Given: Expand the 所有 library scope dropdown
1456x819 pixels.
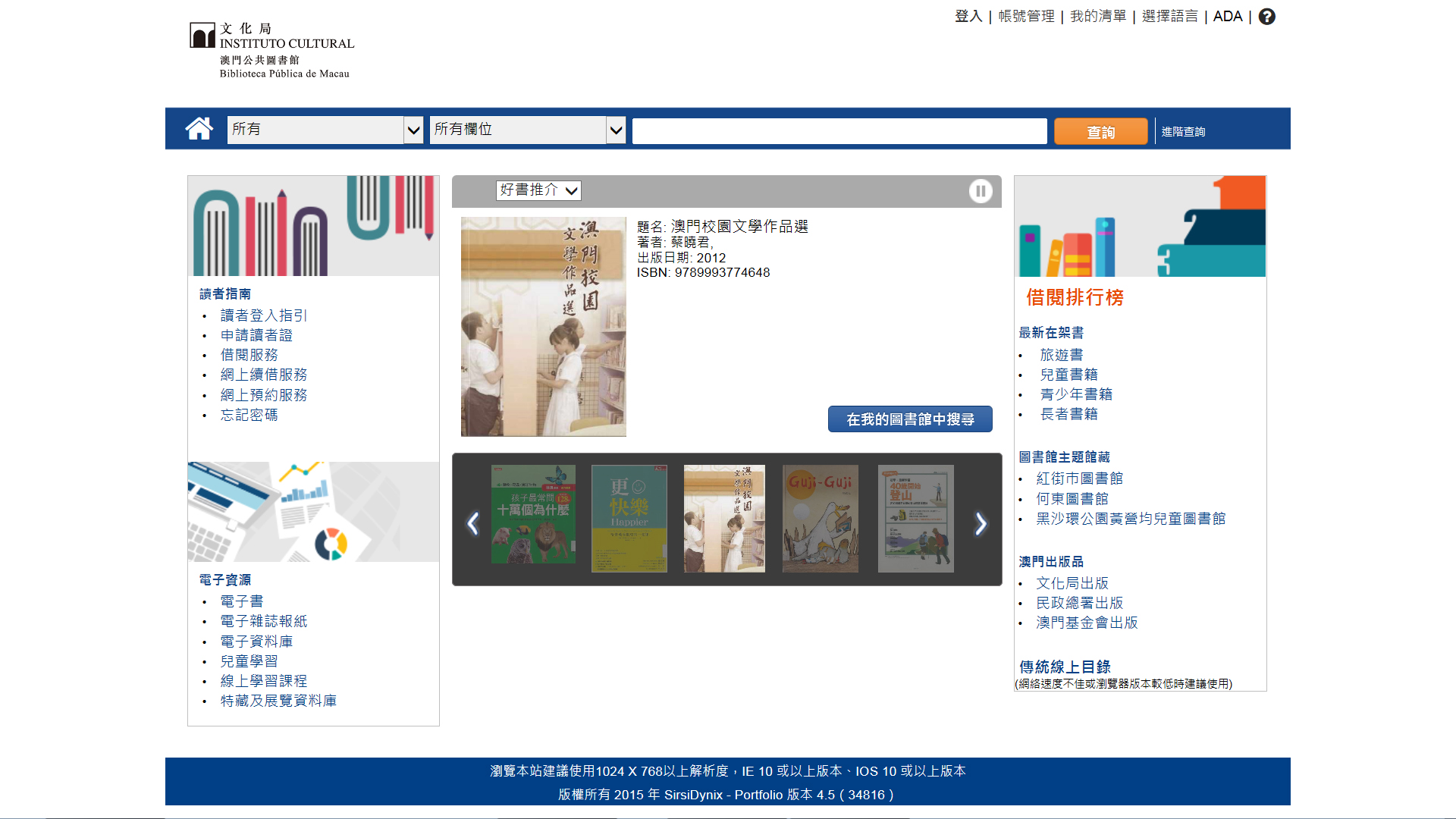Looking at the screenshot, I should coord(325,130).
